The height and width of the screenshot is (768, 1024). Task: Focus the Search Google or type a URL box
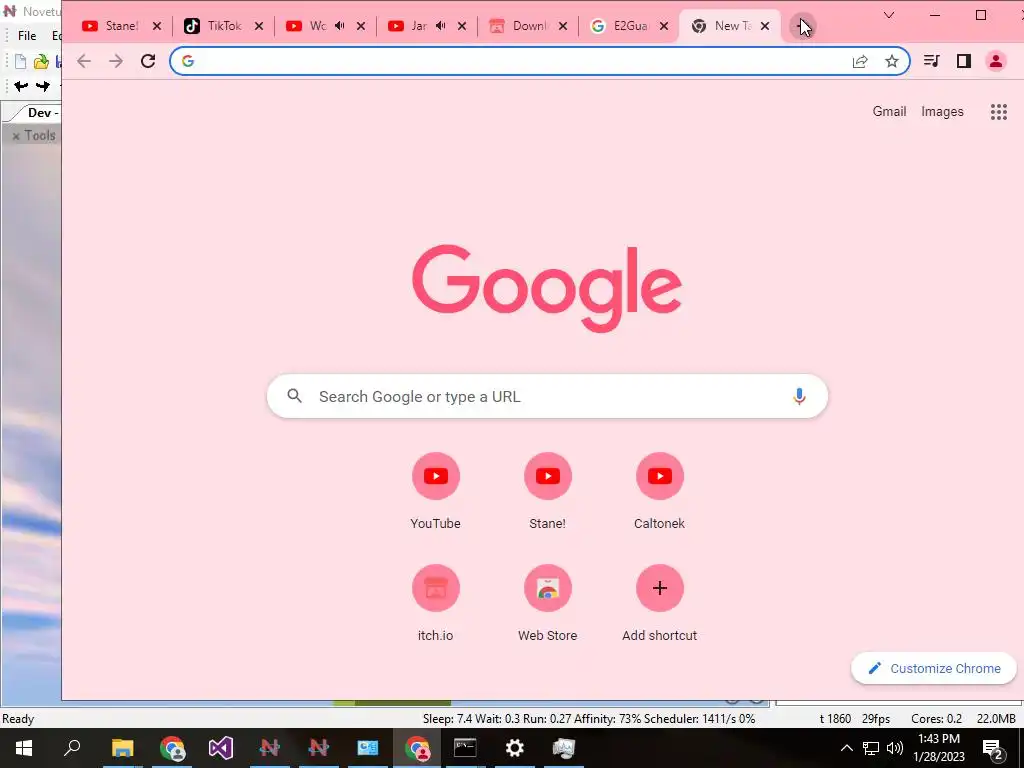pos(547,396)
